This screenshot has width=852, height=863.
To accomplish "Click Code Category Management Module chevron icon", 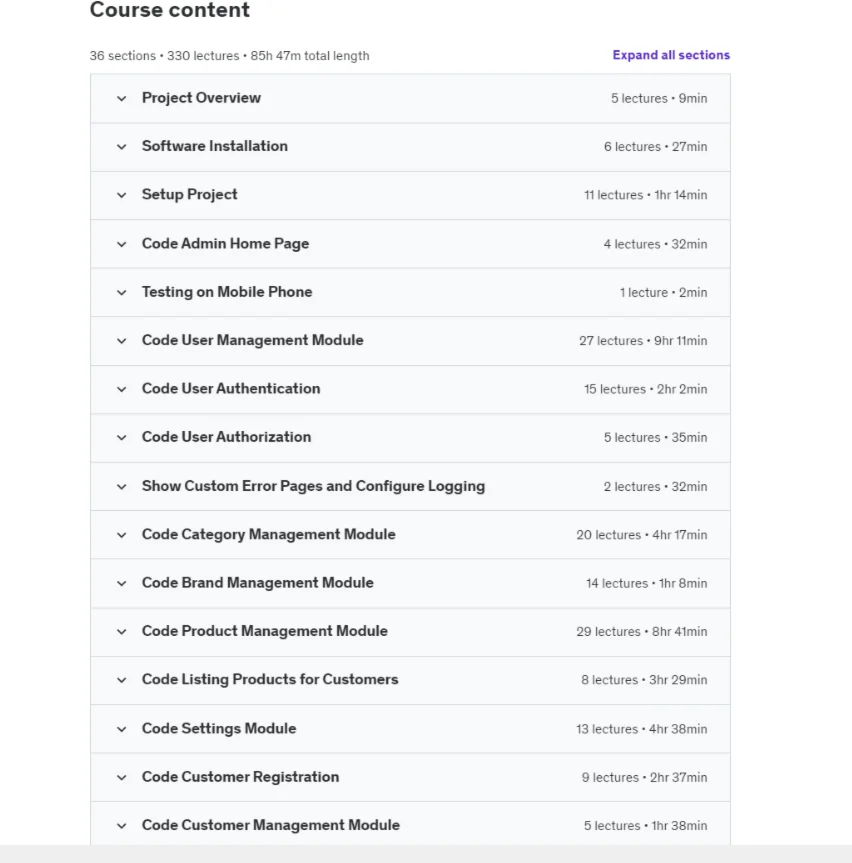I will pos(122,535).
